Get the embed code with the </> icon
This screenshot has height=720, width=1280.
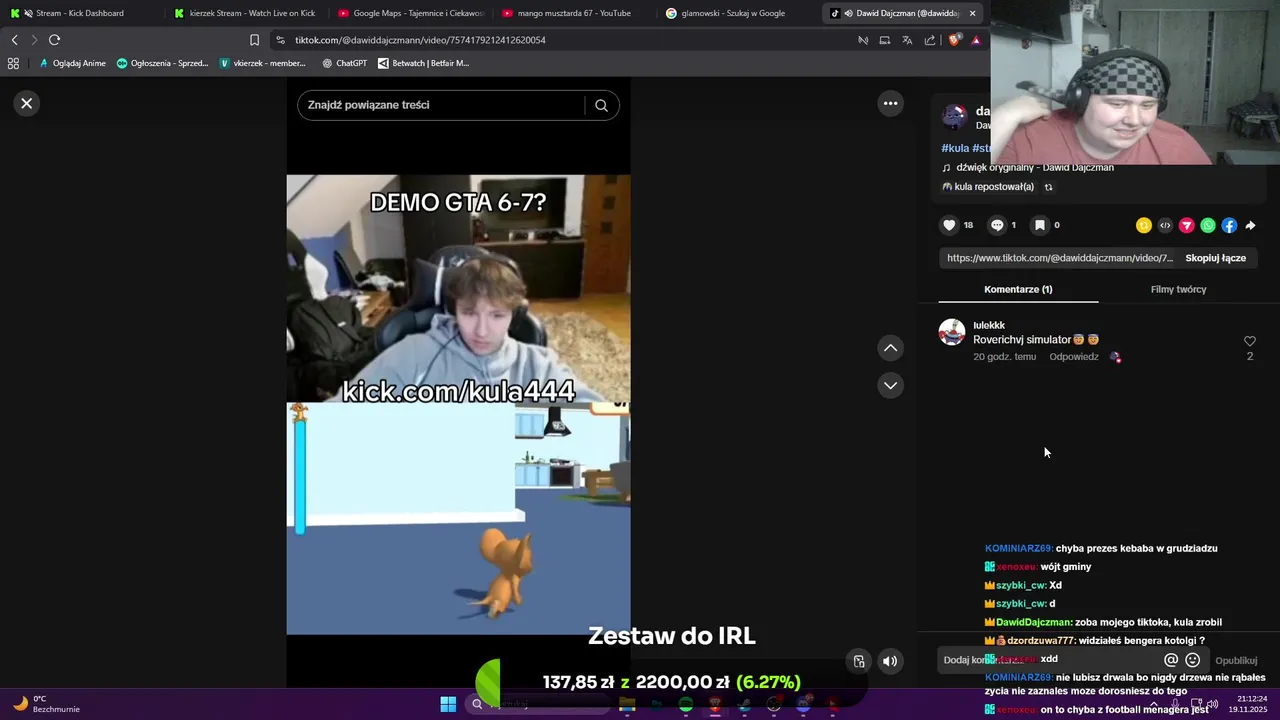pyautogui.click(x=1165, y=226)
